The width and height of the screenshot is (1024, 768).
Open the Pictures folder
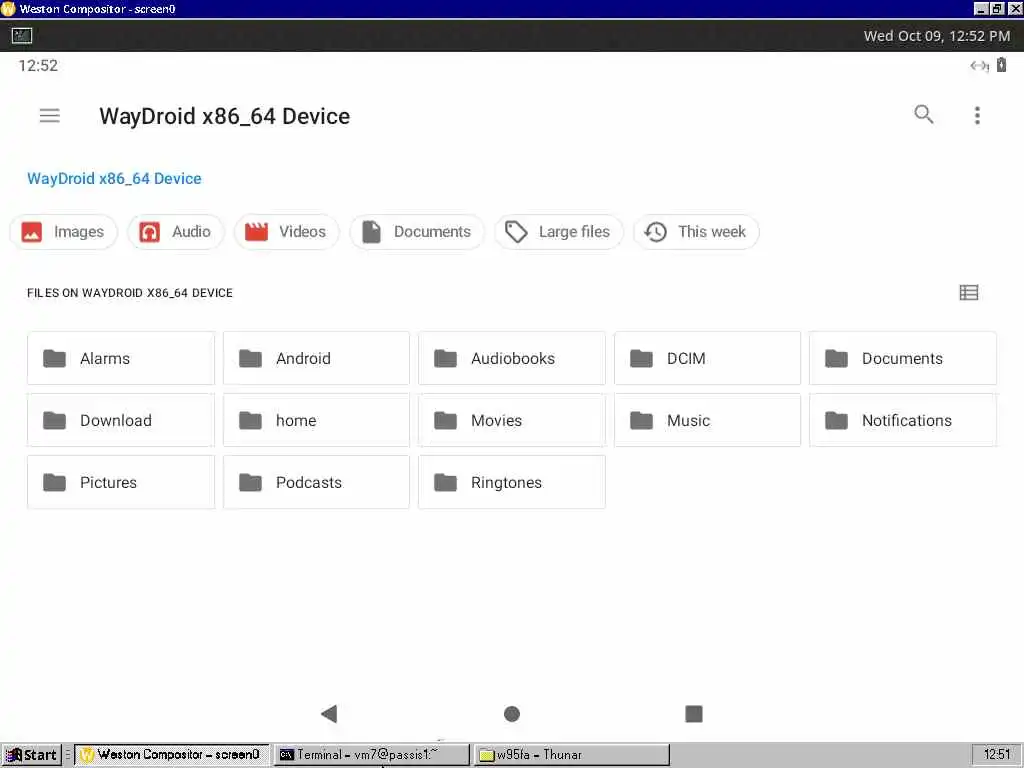121,482
